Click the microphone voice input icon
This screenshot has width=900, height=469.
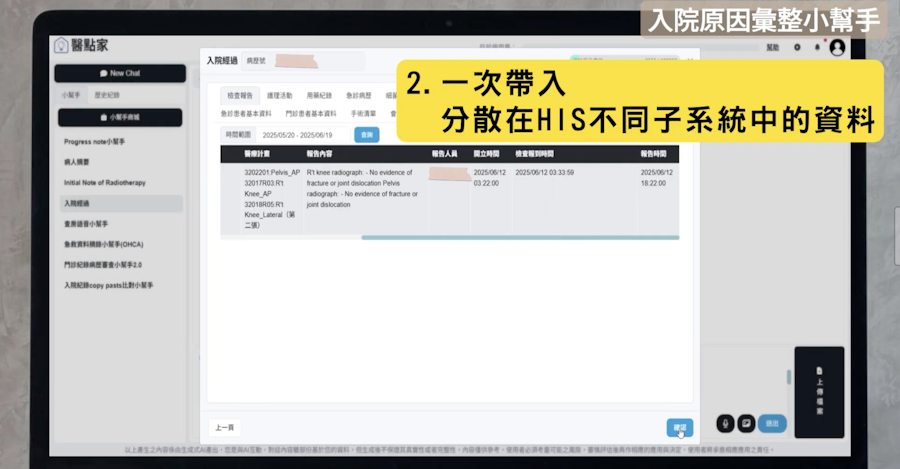click(x=726, y=423)
